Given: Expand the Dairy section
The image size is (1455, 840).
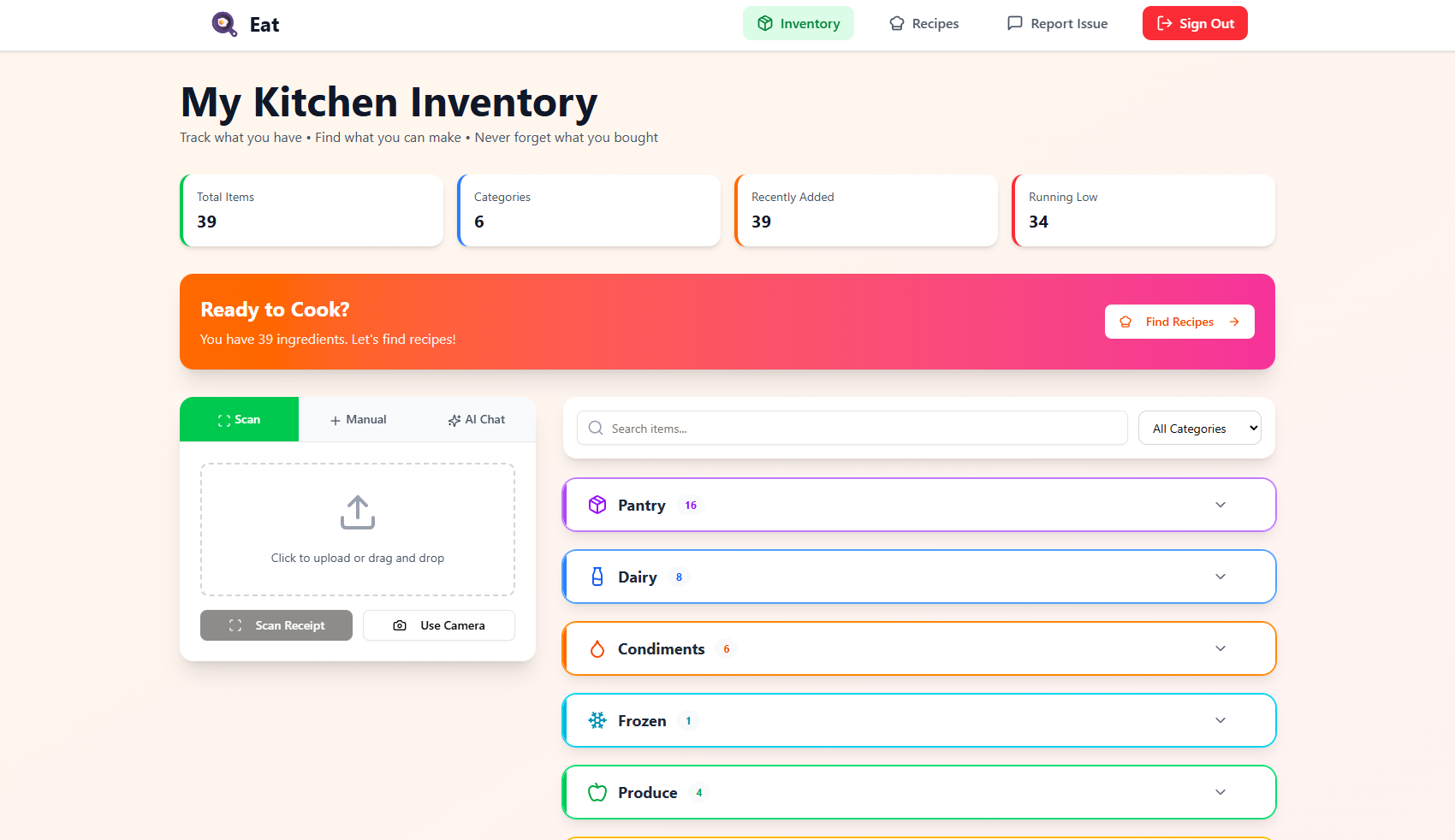Looking at the screenshot, I should click(1220, 577).
